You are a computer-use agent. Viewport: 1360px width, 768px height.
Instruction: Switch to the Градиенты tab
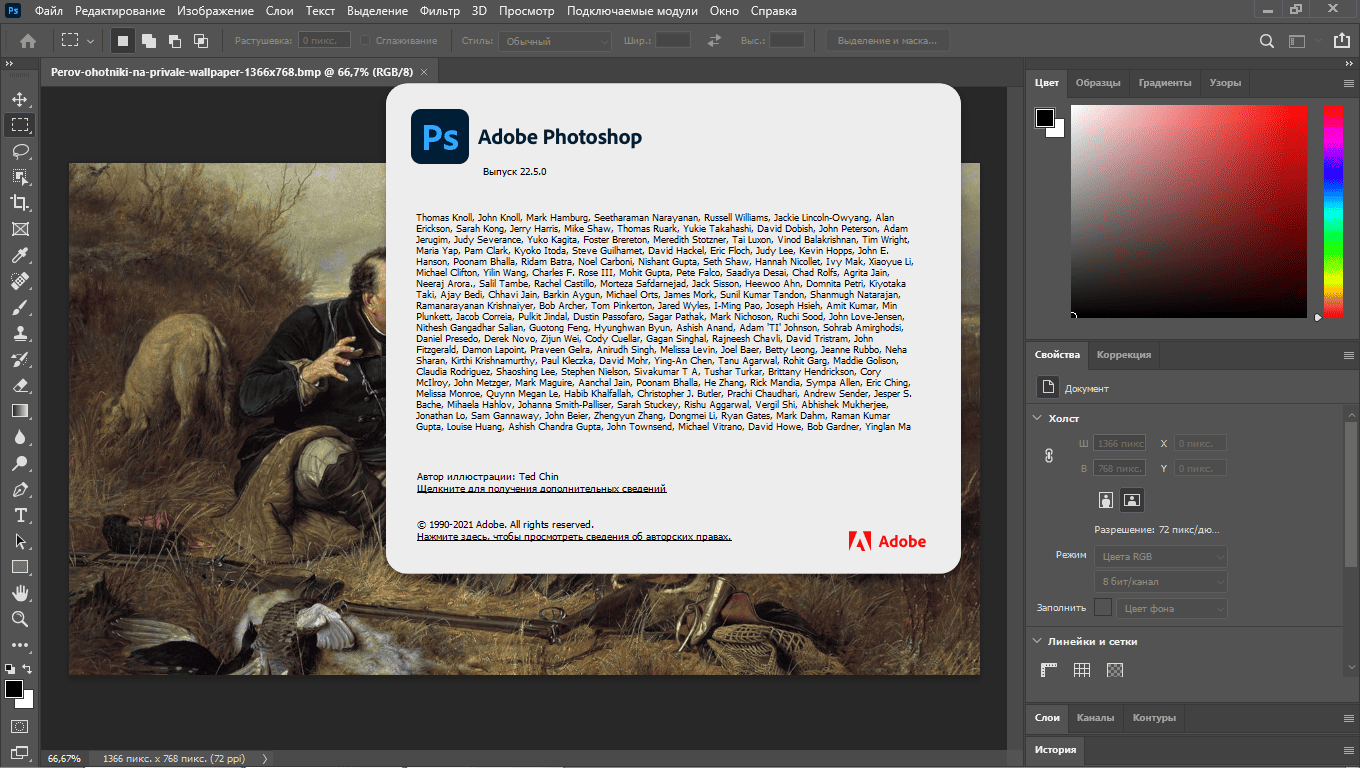[x=1164, y=83]
